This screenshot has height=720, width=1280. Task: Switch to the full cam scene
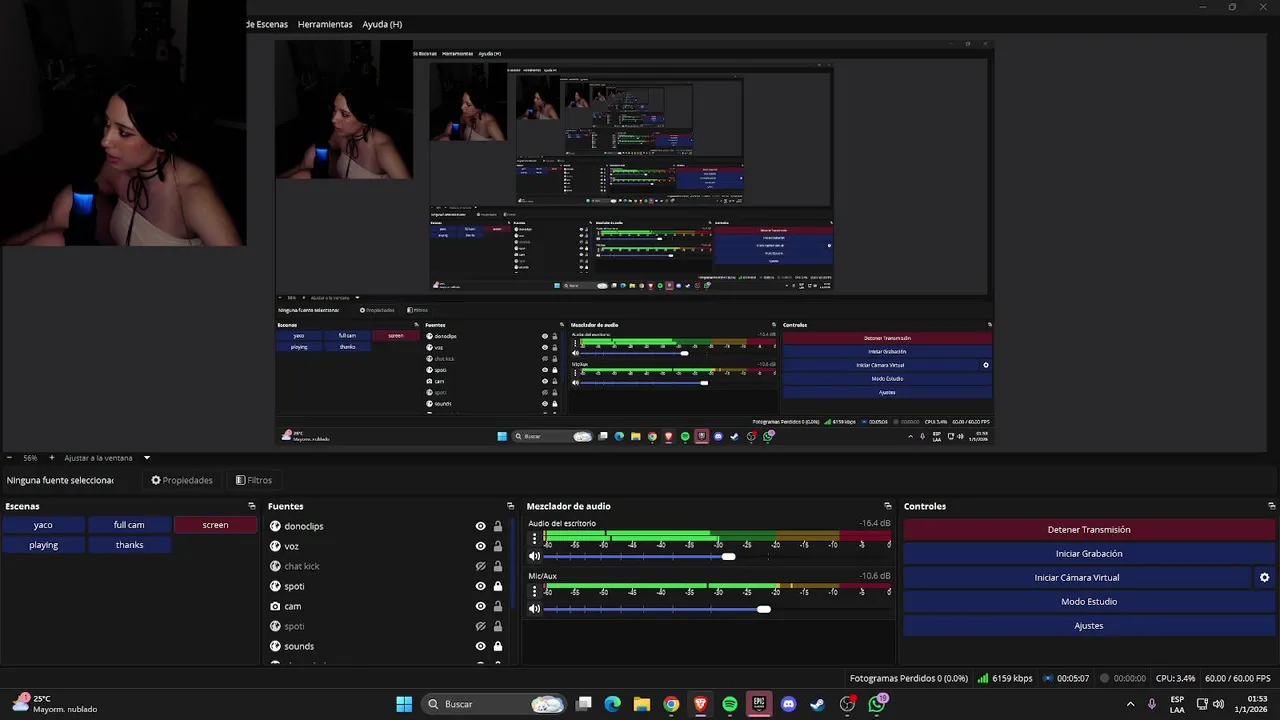point(129,525)
